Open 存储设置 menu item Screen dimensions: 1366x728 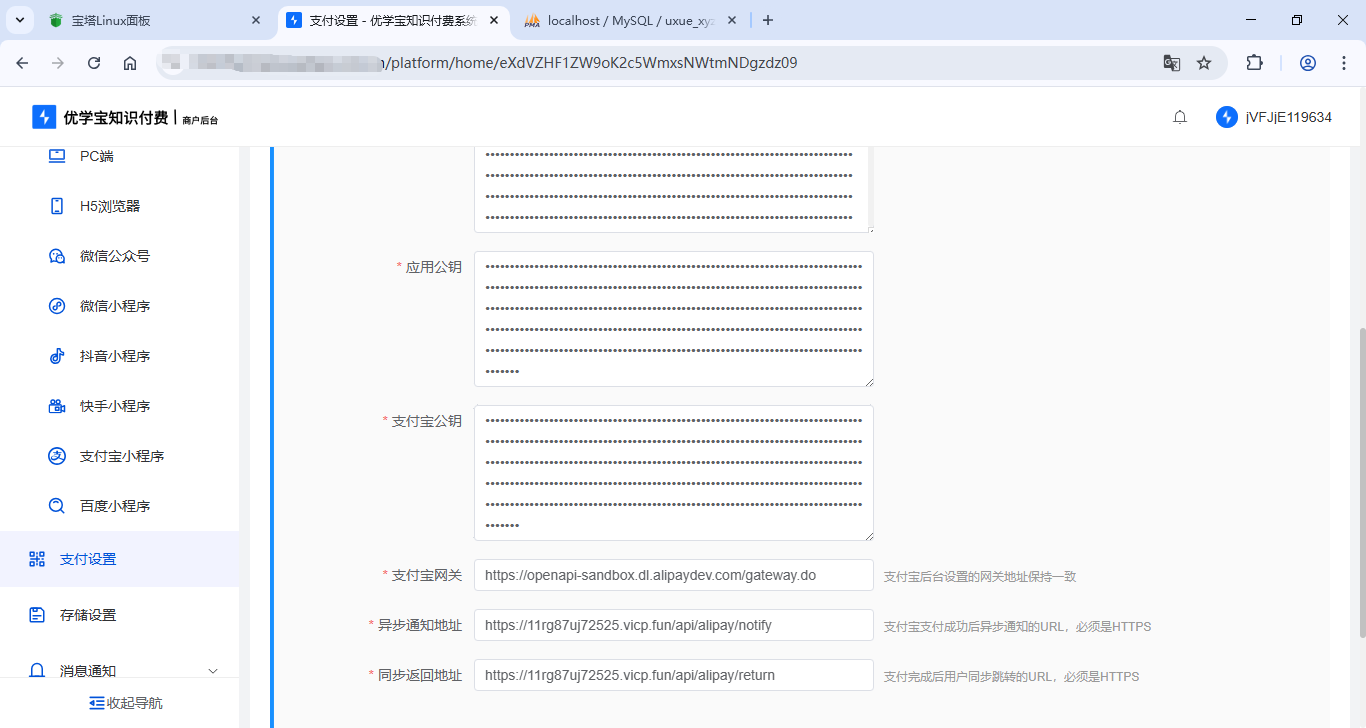tap(88, 615)
